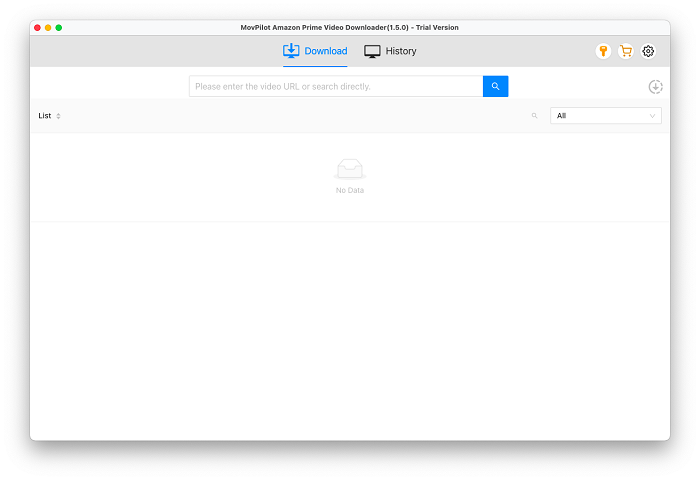Click small magnifier icon beside All filter
The width and height of the screenshot is (700, 480).
pyautogui.click(x=534, y=116)
